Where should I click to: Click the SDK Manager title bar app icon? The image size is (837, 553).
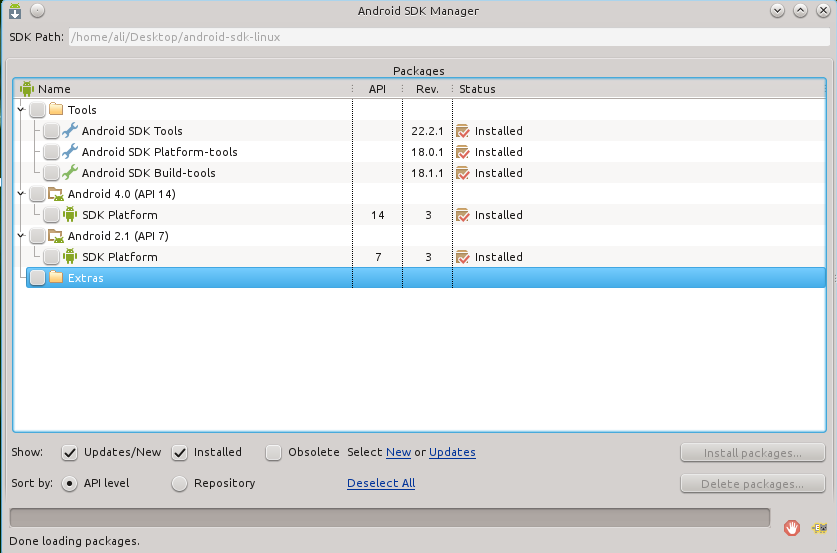coord(15,11)
